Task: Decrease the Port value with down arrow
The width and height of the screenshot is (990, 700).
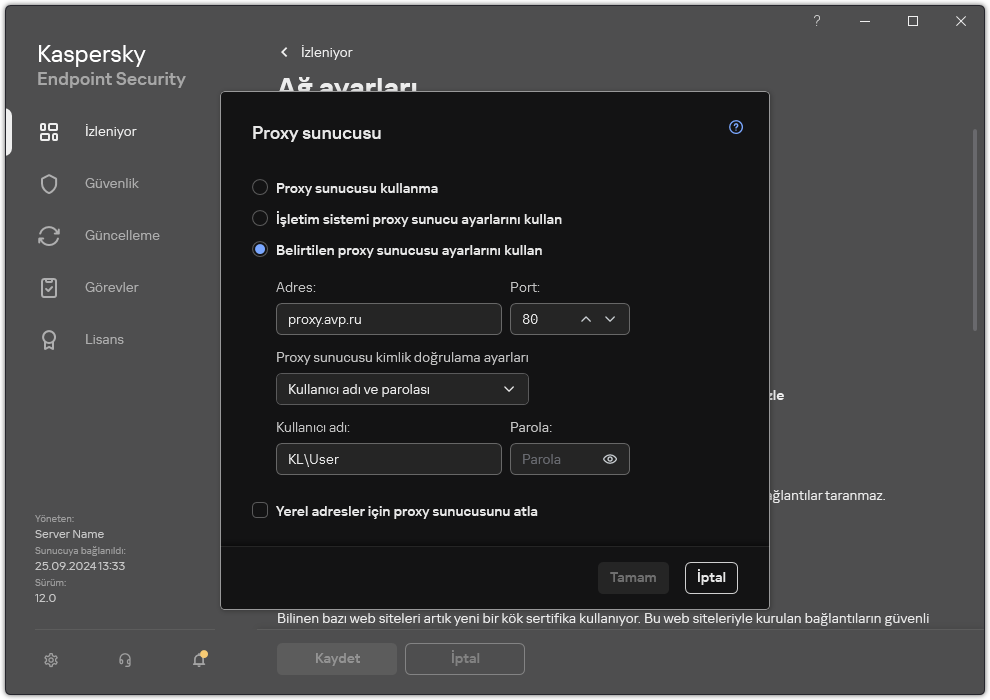Action: tap(610, 319)
